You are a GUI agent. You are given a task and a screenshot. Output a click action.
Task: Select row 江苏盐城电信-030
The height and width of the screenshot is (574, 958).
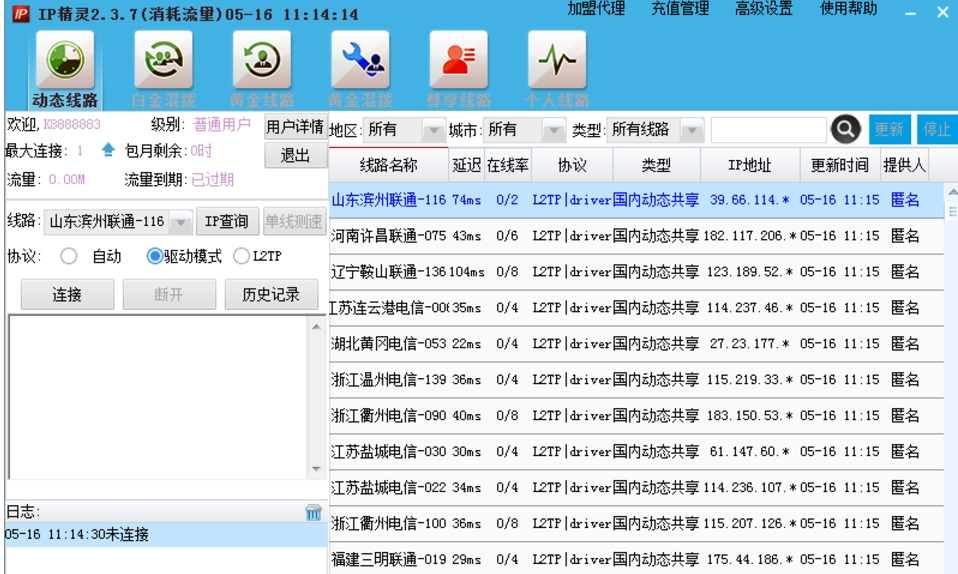(x=636, y=452)
